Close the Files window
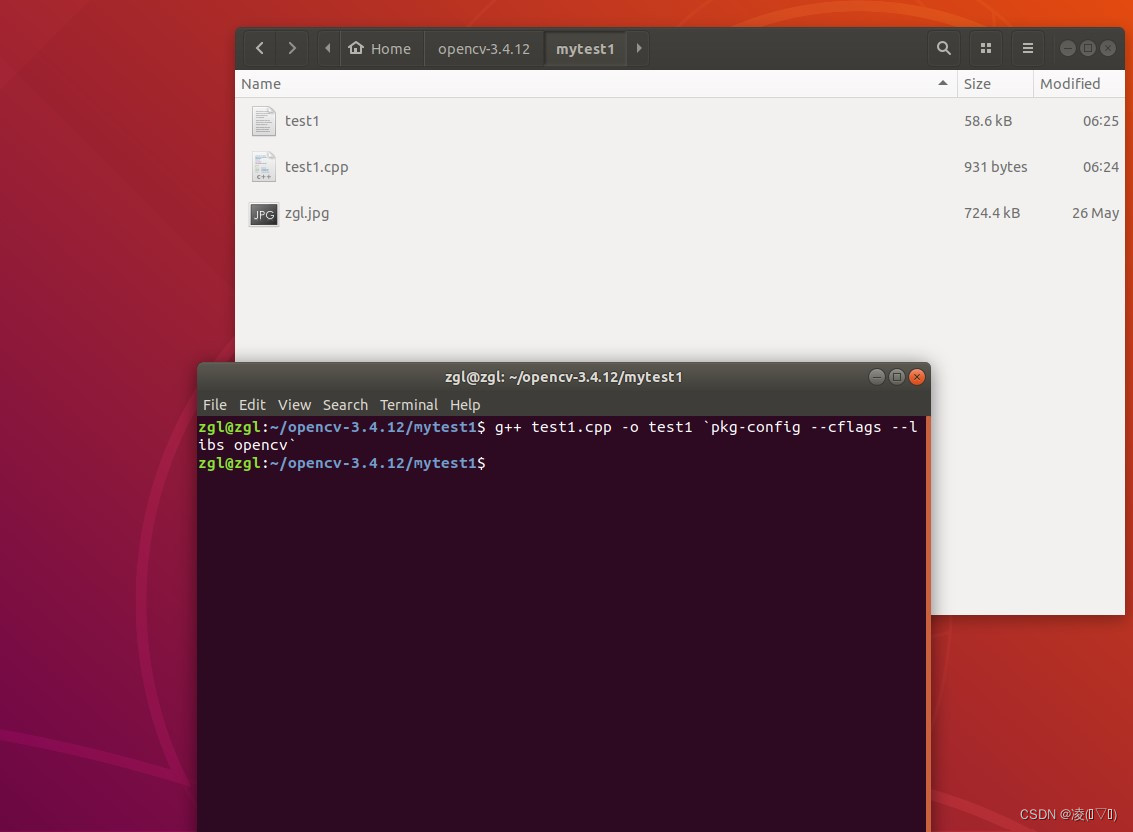This screenshot has height=832, width=1133. click(x=1108, y=48)
